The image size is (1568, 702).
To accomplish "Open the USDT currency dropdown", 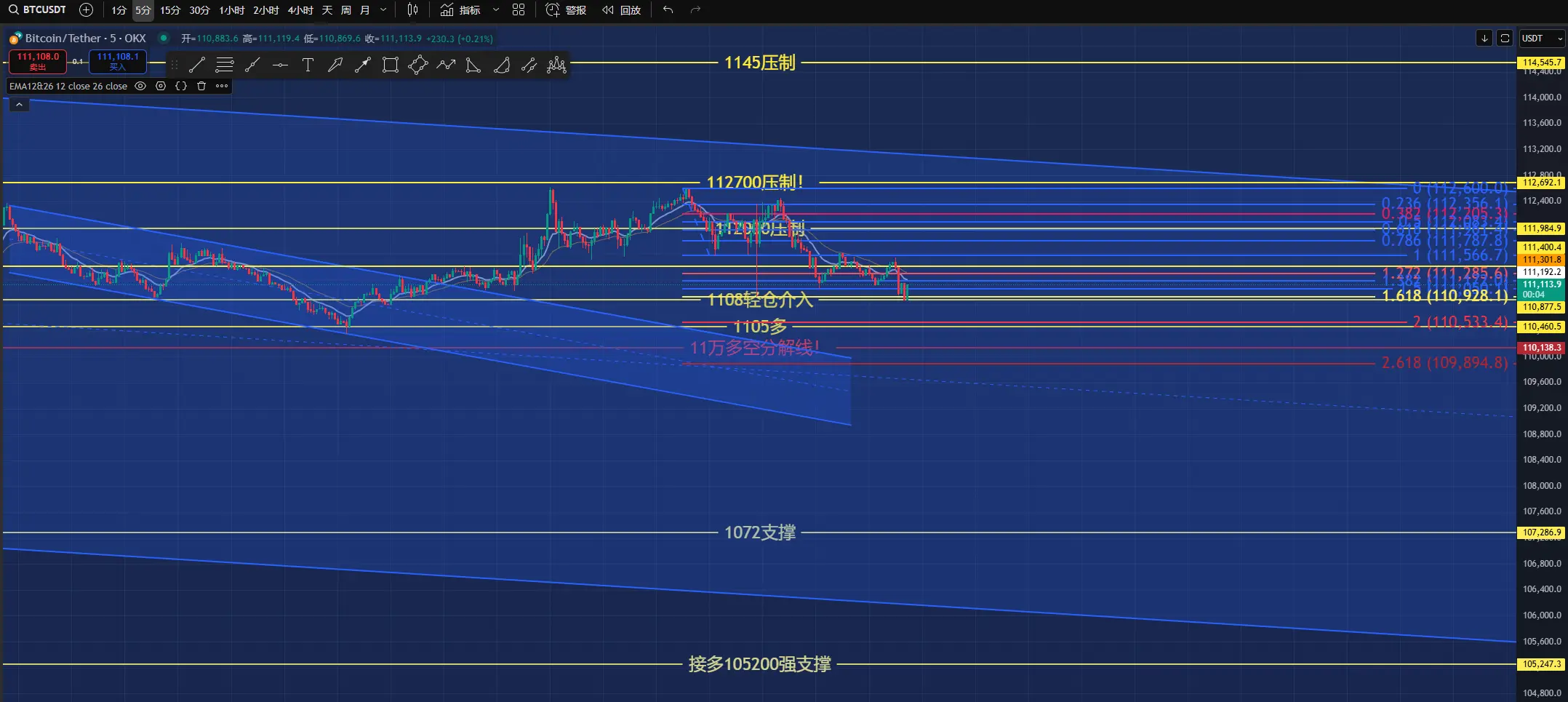I will pyautogui.click(x=1542, y=38).
